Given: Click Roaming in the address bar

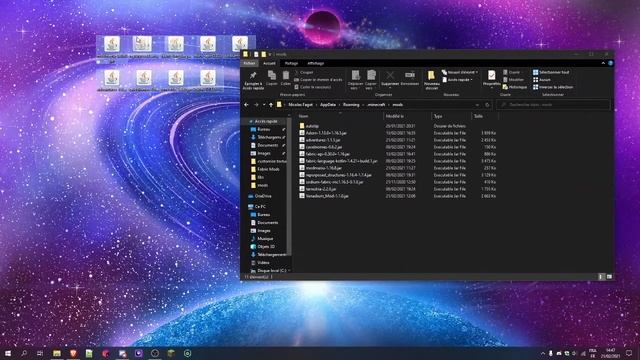Looking at the screenshot, I should [351, 105].
